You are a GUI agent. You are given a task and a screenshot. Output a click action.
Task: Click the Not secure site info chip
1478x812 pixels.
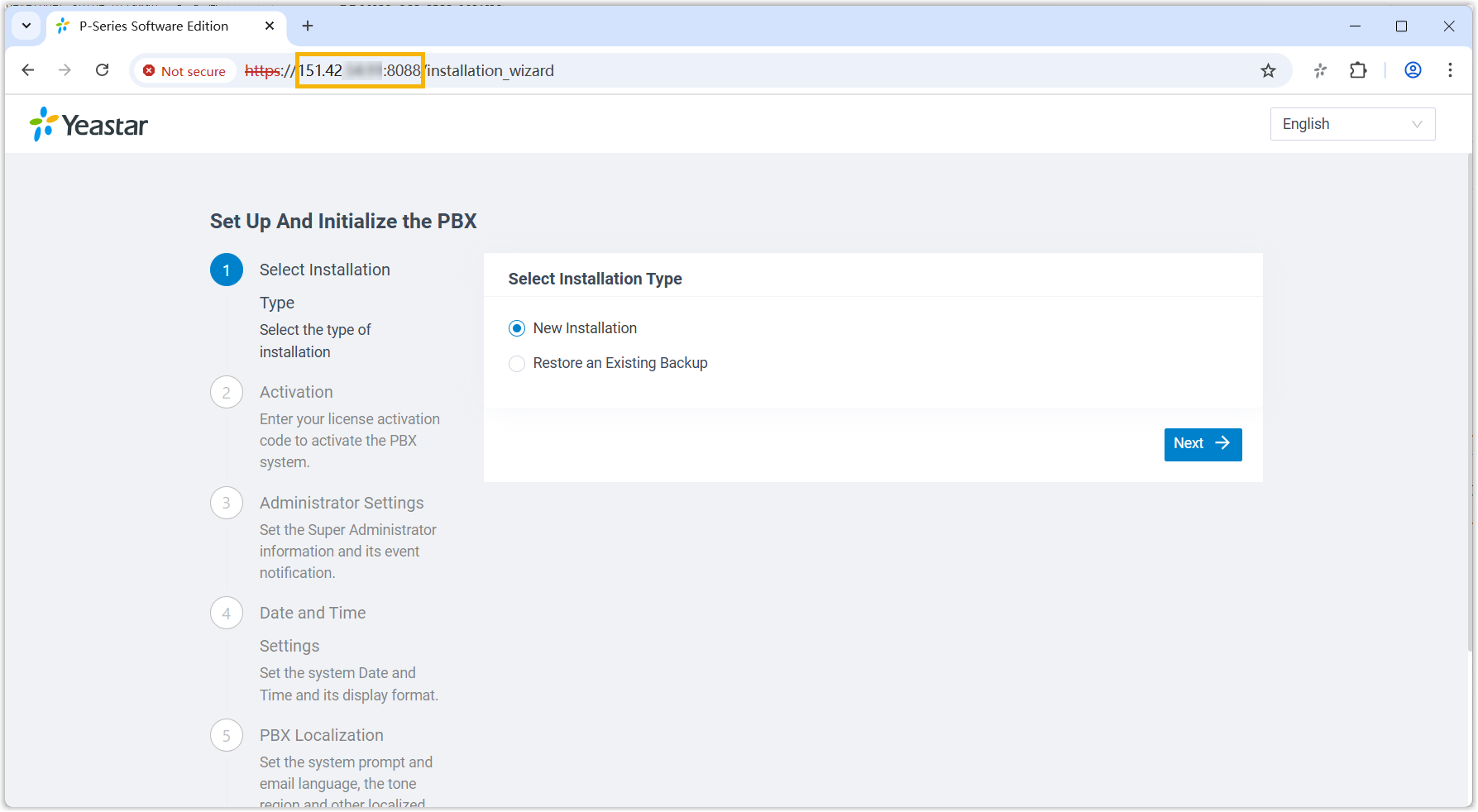pyautogui.click(x=184, y=71)
